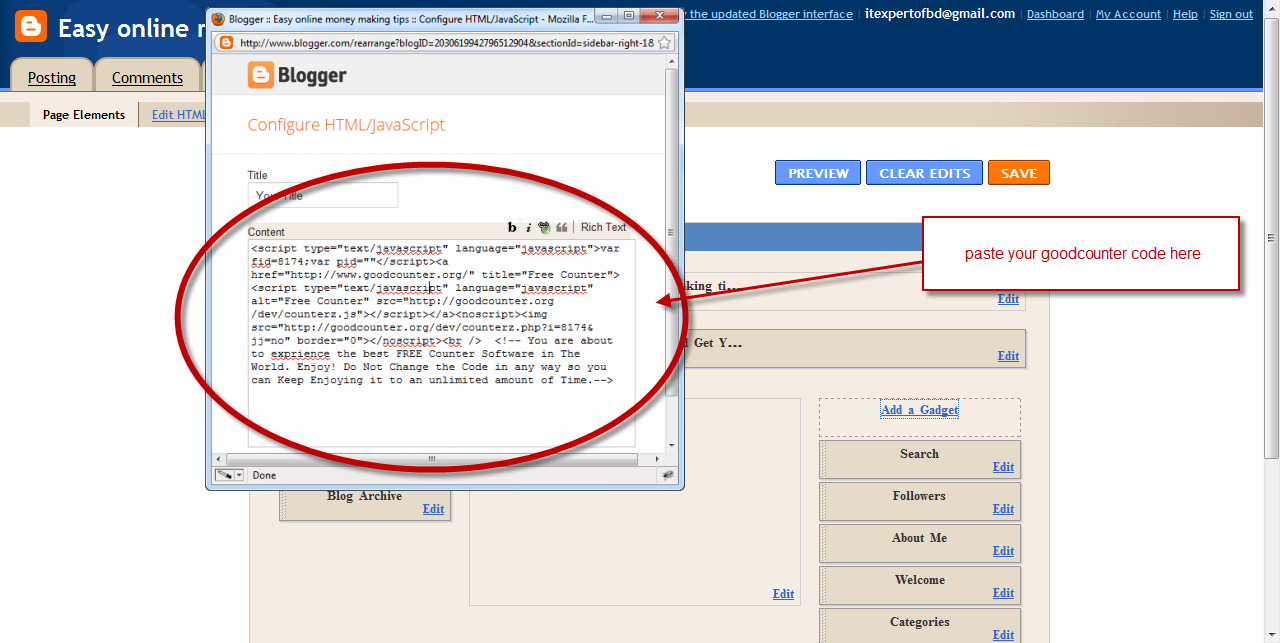Viewport: 1280px width, 643px height.
Task: Click Edit on the Blog Archive gadget
Action: [x=433, y=509]
